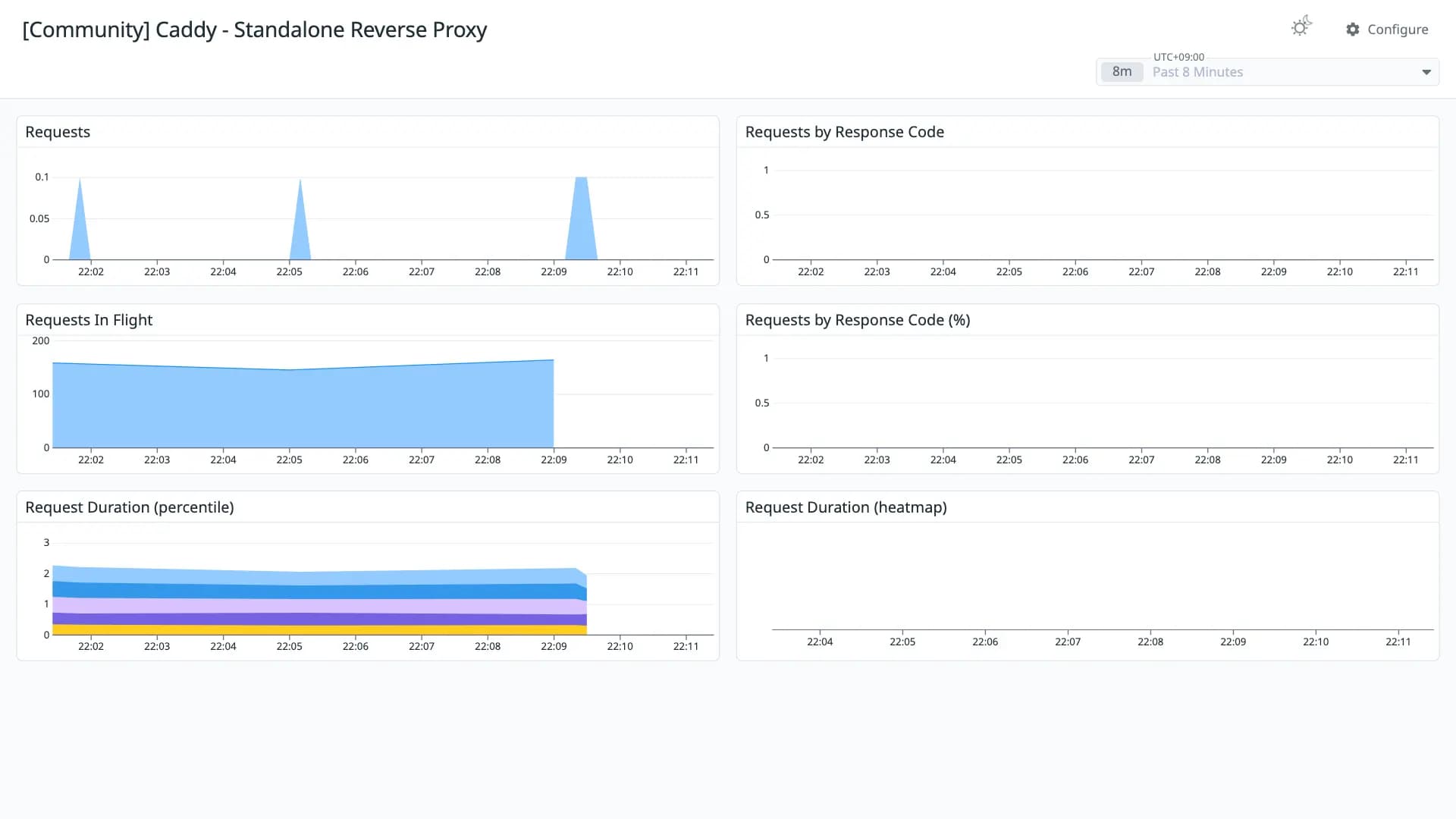
Task: Click the UTC+09:00 timezone label
Action: pyautogui.click(x=1178, y=57)
